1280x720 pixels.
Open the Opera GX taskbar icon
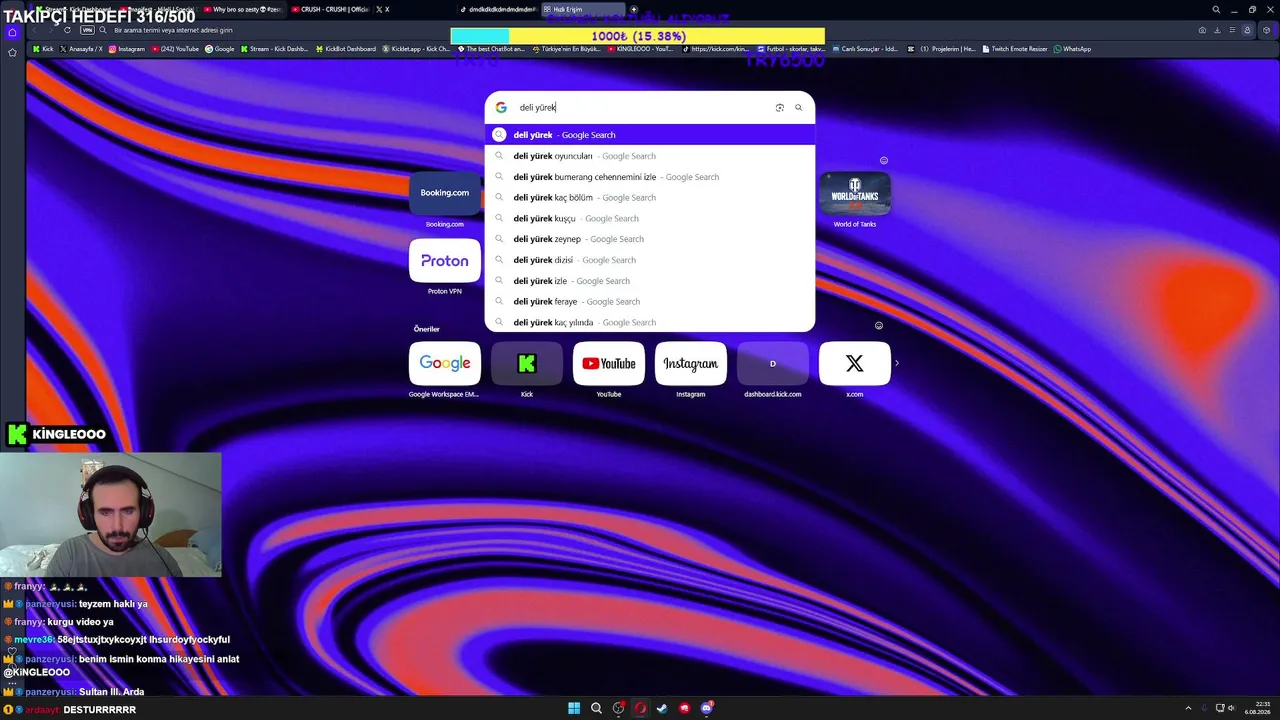640,708
